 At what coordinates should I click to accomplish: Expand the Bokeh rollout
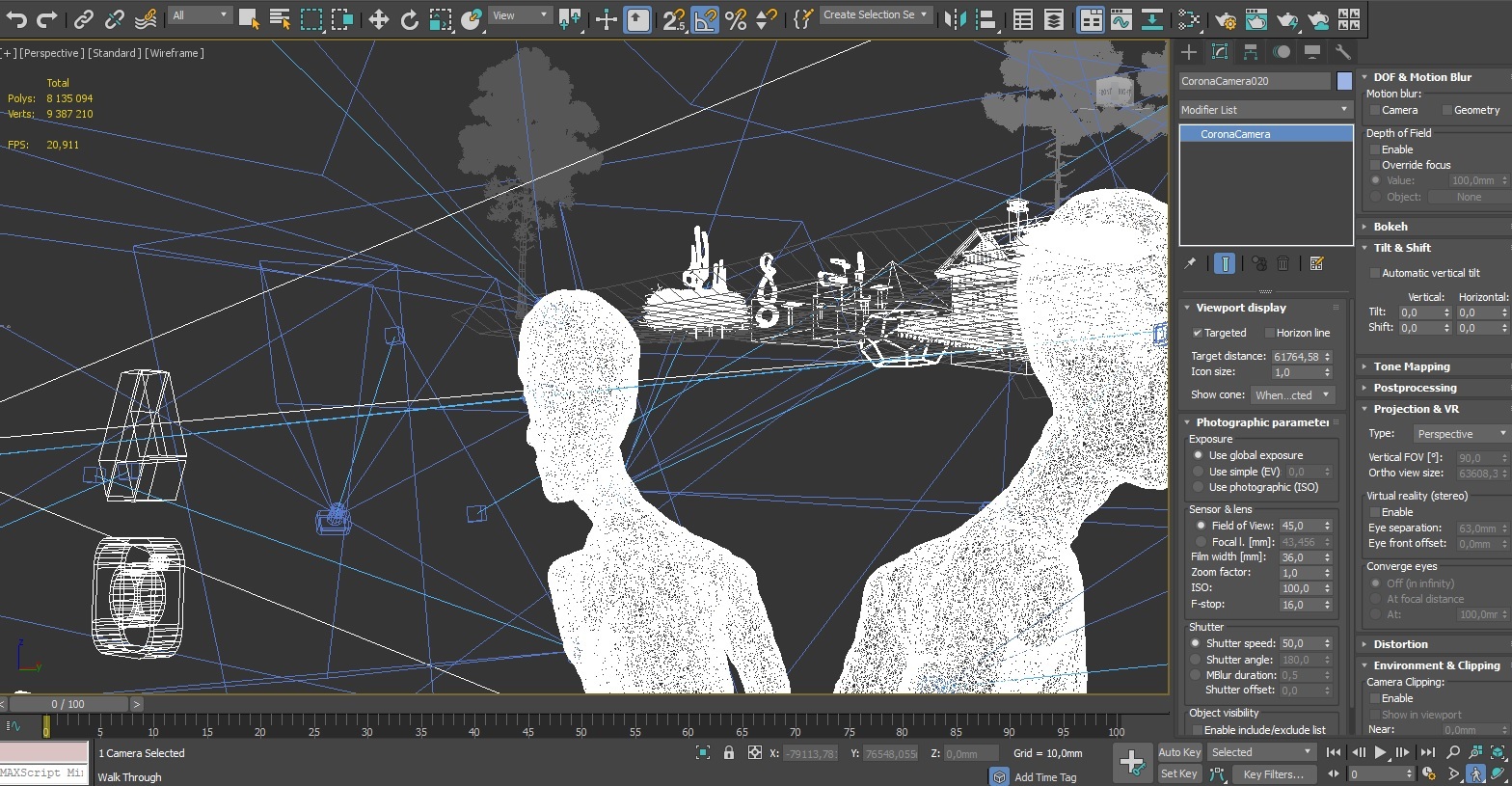[1390, 227]
